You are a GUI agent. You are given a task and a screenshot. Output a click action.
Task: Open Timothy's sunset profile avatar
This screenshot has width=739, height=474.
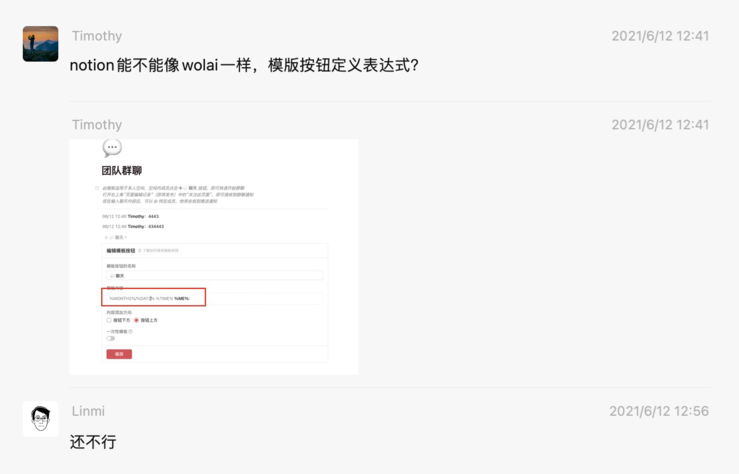point(41,44)
